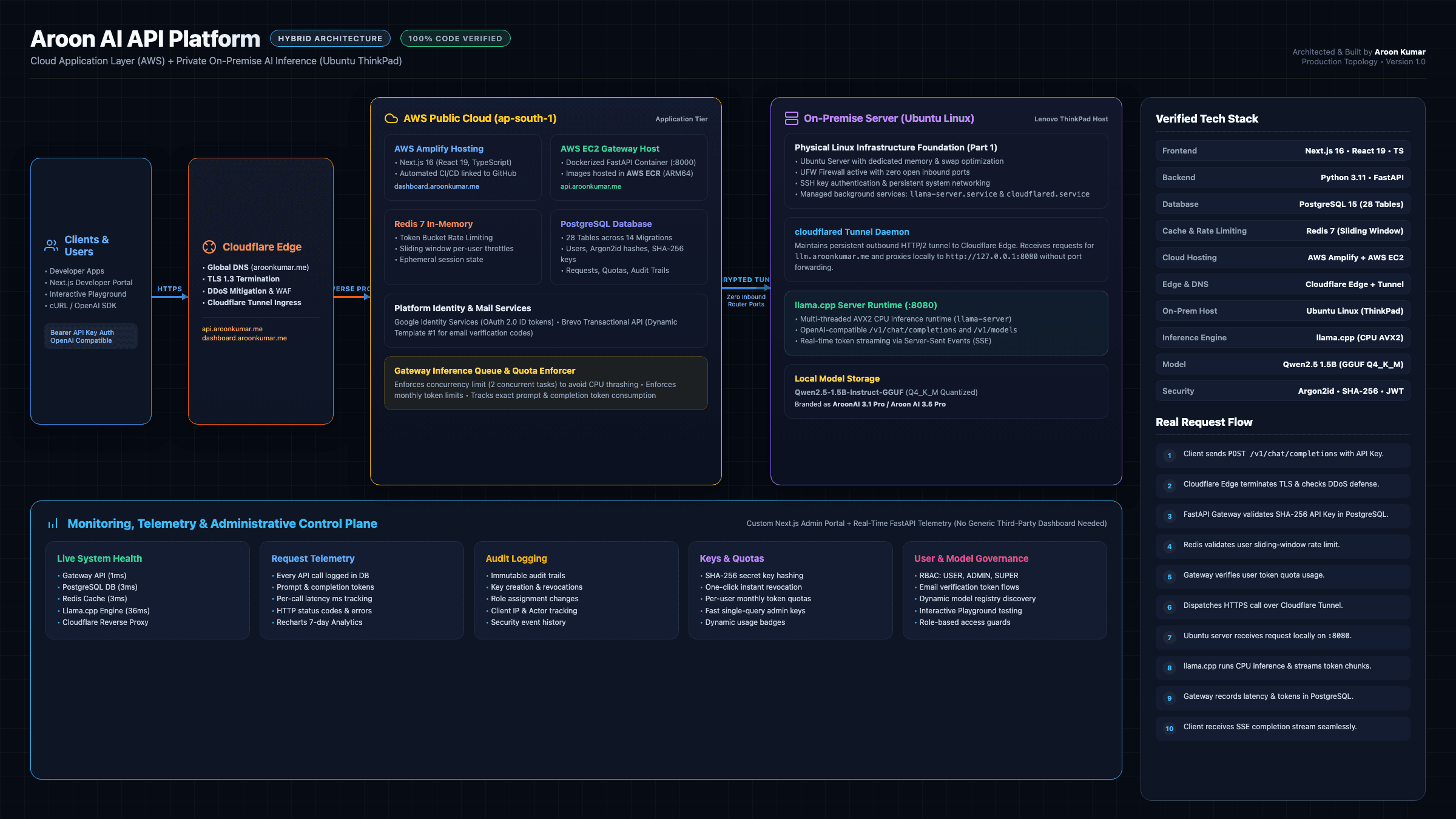Viewport: 1456px width, 819px height.
Task: Click the Llama.cpp Engine (36ms) health entry
Action: (106, 610)
